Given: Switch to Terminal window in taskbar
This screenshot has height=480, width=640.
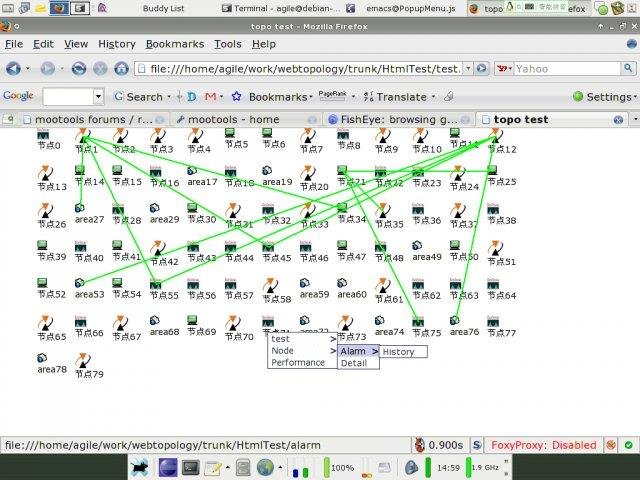Looking at the screenshot, I should point(281,8).
